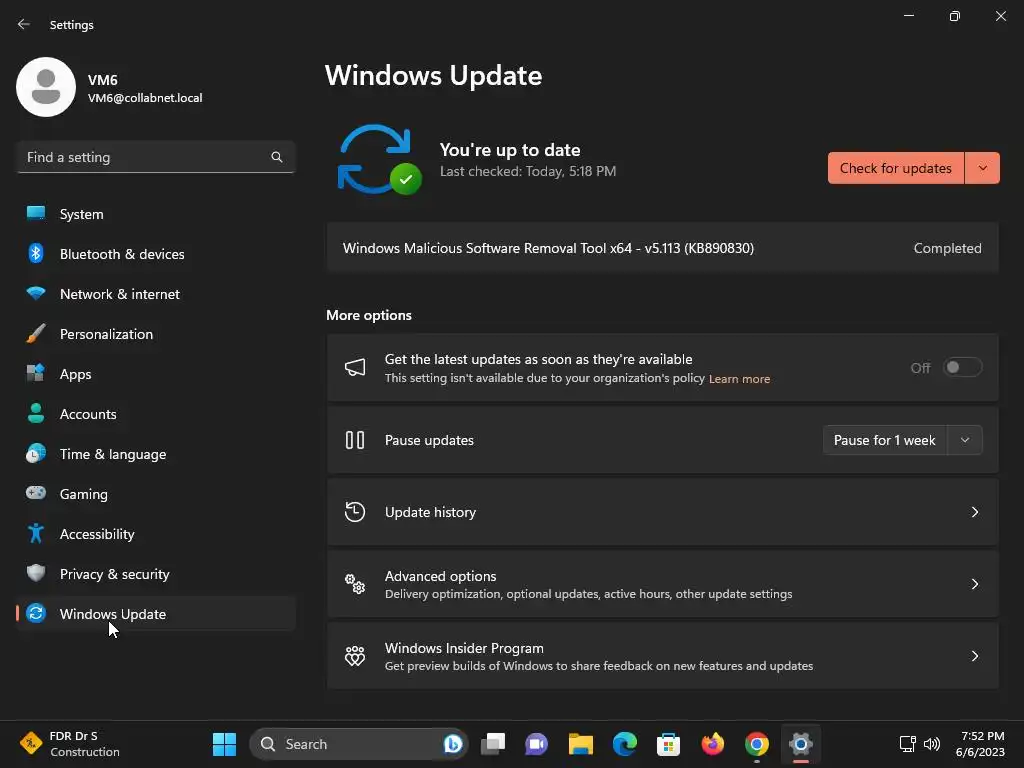1024x768 pixels.
Task: Click the taskbar Search box
Action: 359,744
